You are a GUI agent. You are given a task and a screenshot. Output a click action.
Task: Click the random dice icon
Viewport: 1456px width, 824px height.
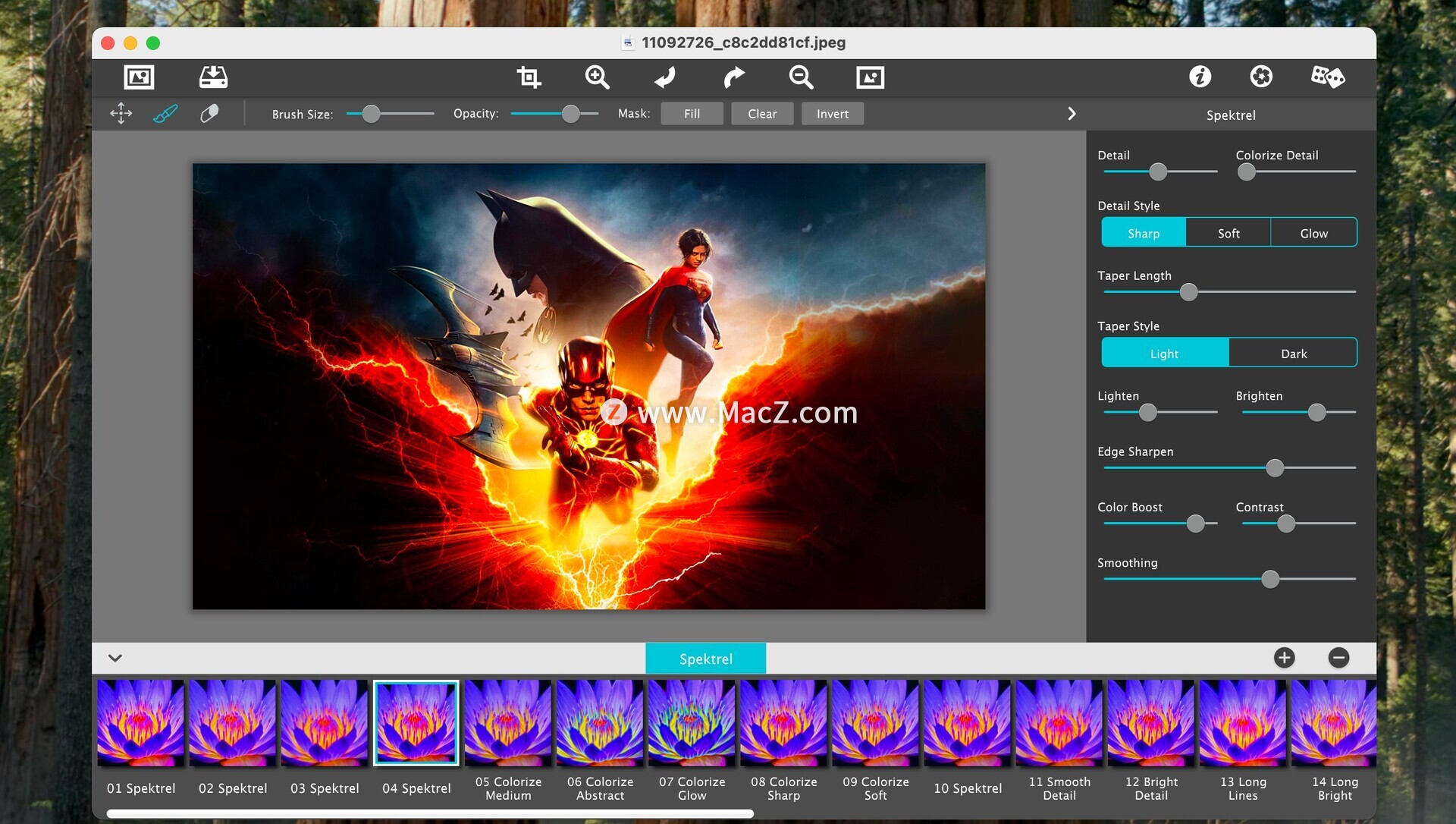tap(1328, 76)
